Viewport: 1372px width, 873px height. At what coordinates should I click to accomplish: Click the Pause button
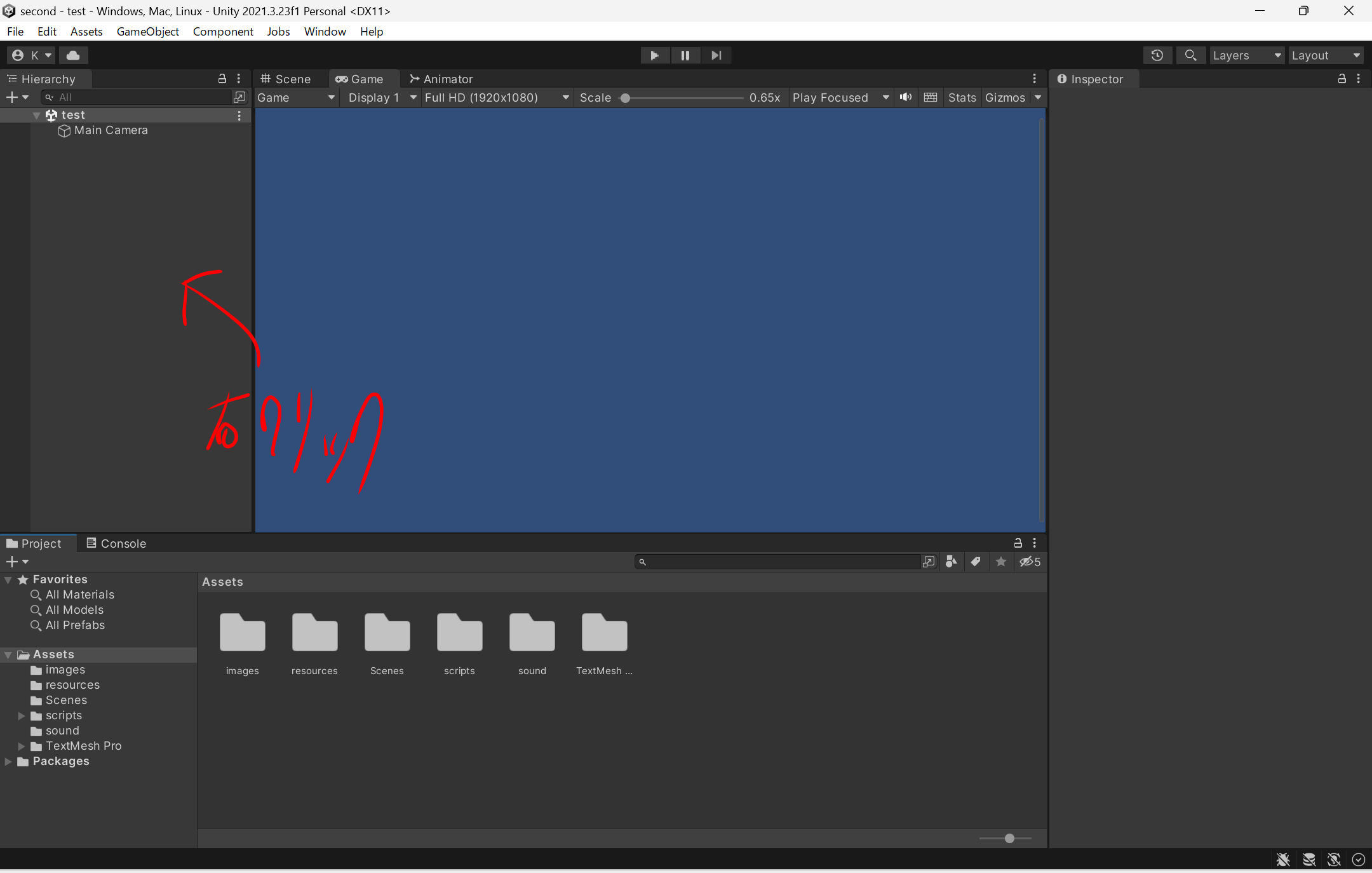pyautogui.click(x=685, y=55)
